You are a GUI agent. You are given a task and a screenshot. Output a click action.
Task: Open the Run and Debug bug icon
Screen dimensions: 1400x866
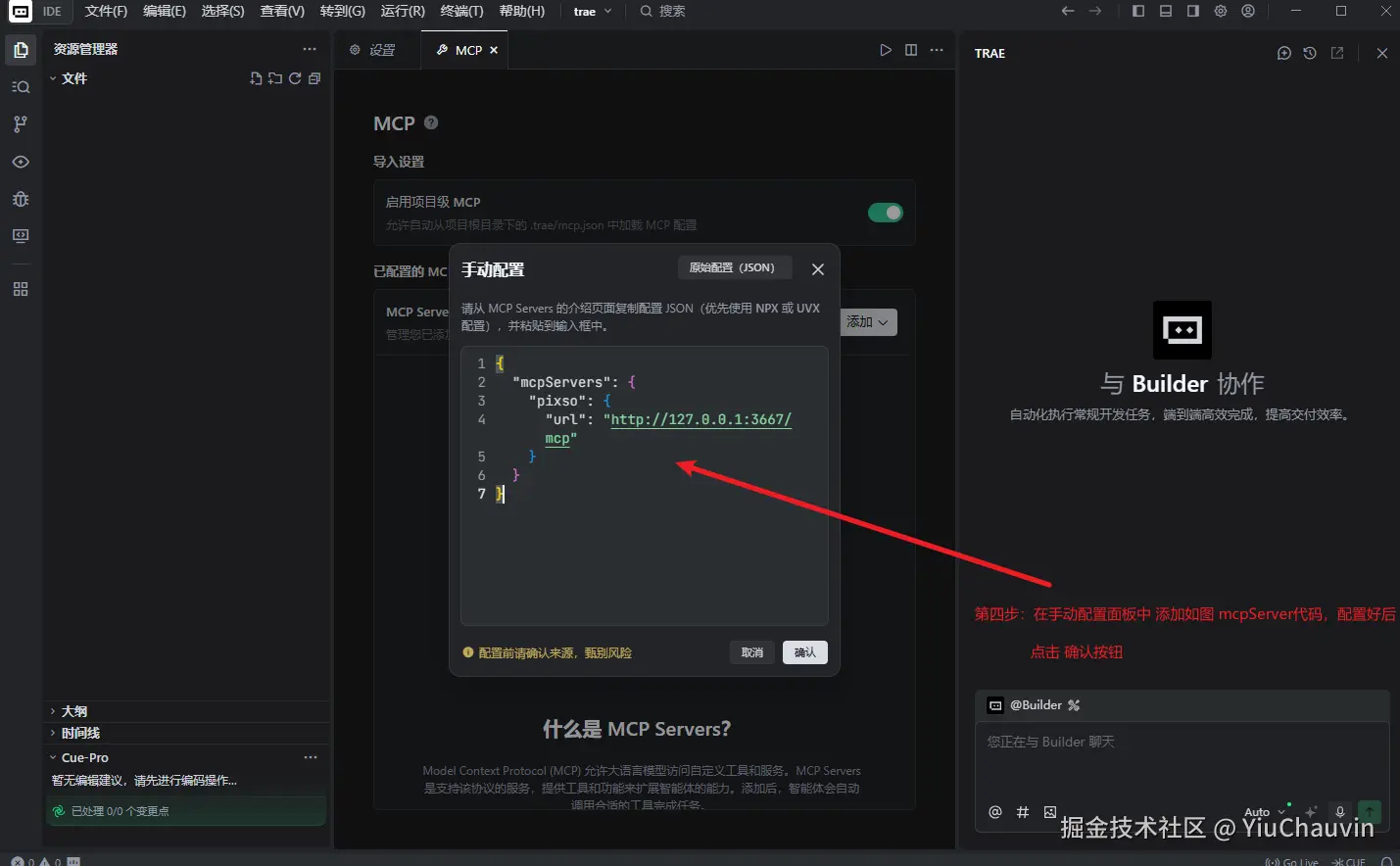click(x=21, y=199)
